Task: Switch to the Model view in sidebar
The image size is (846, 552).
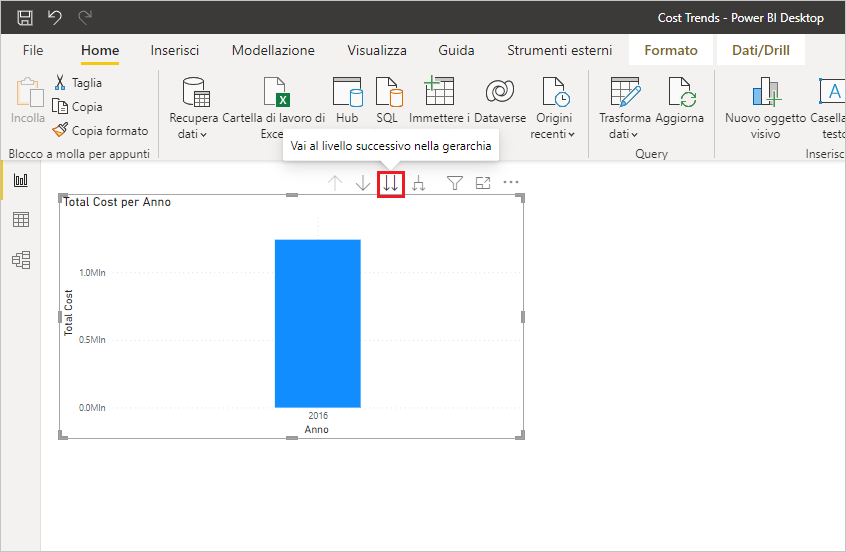Action: click(21, 260)
